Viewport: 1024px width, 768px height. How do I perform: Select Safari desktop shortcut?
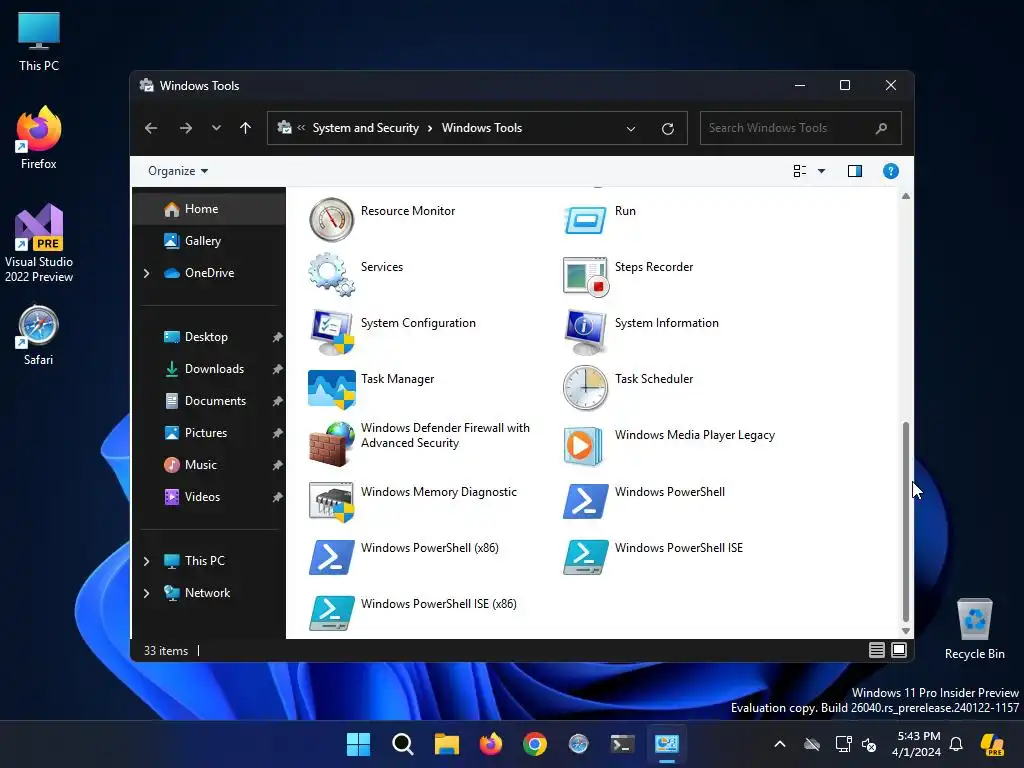pos(39,336)
